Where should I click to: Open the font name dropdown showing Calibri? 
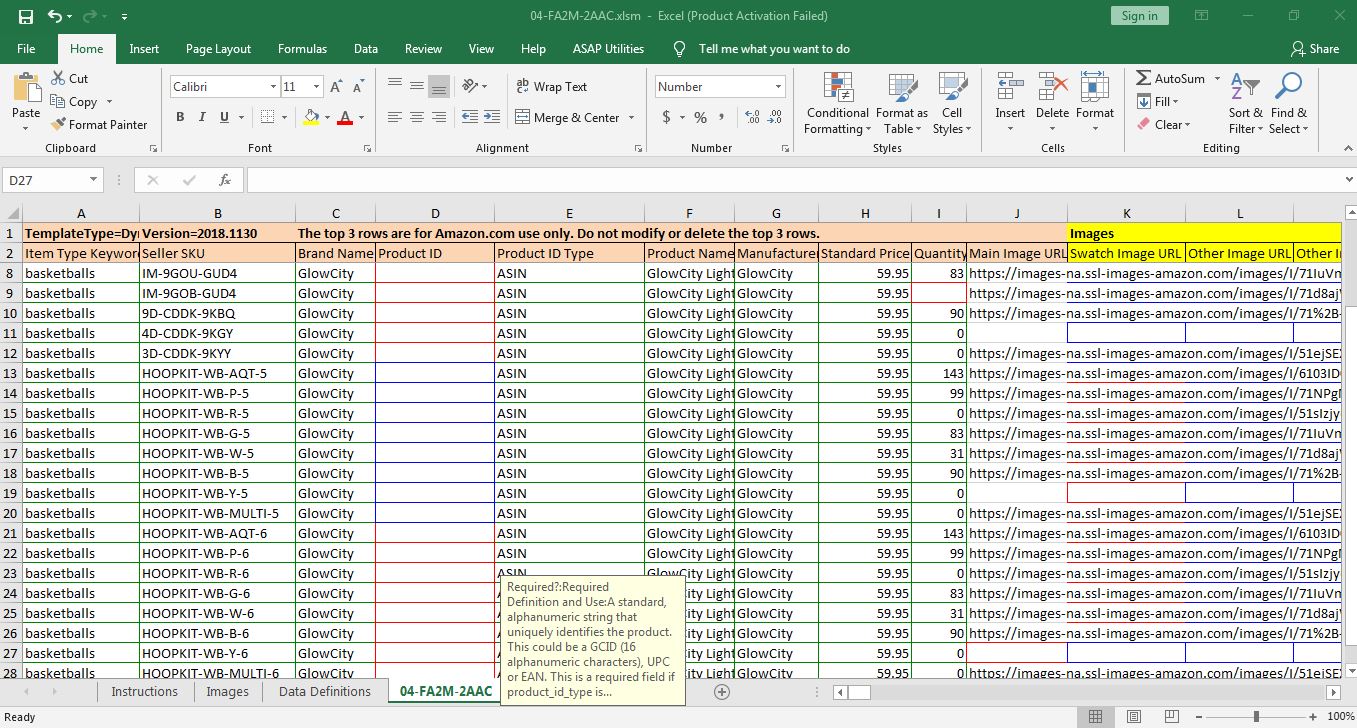(x=273, y=87)
